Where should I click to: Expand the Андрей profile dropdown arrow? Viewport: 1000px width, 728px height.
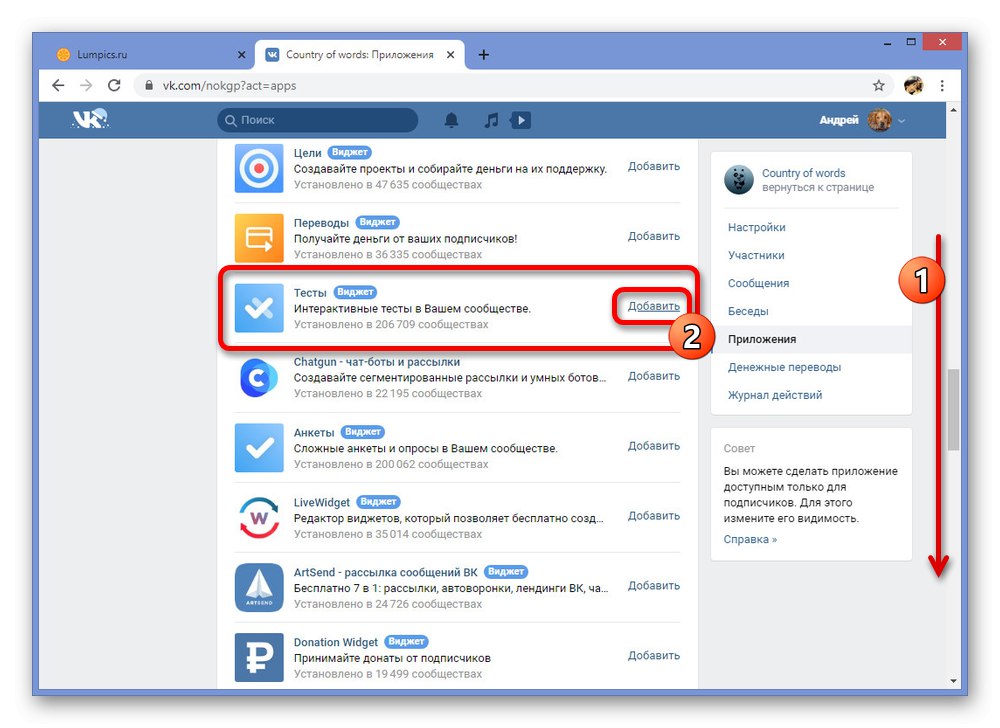(x=901, y=120)
